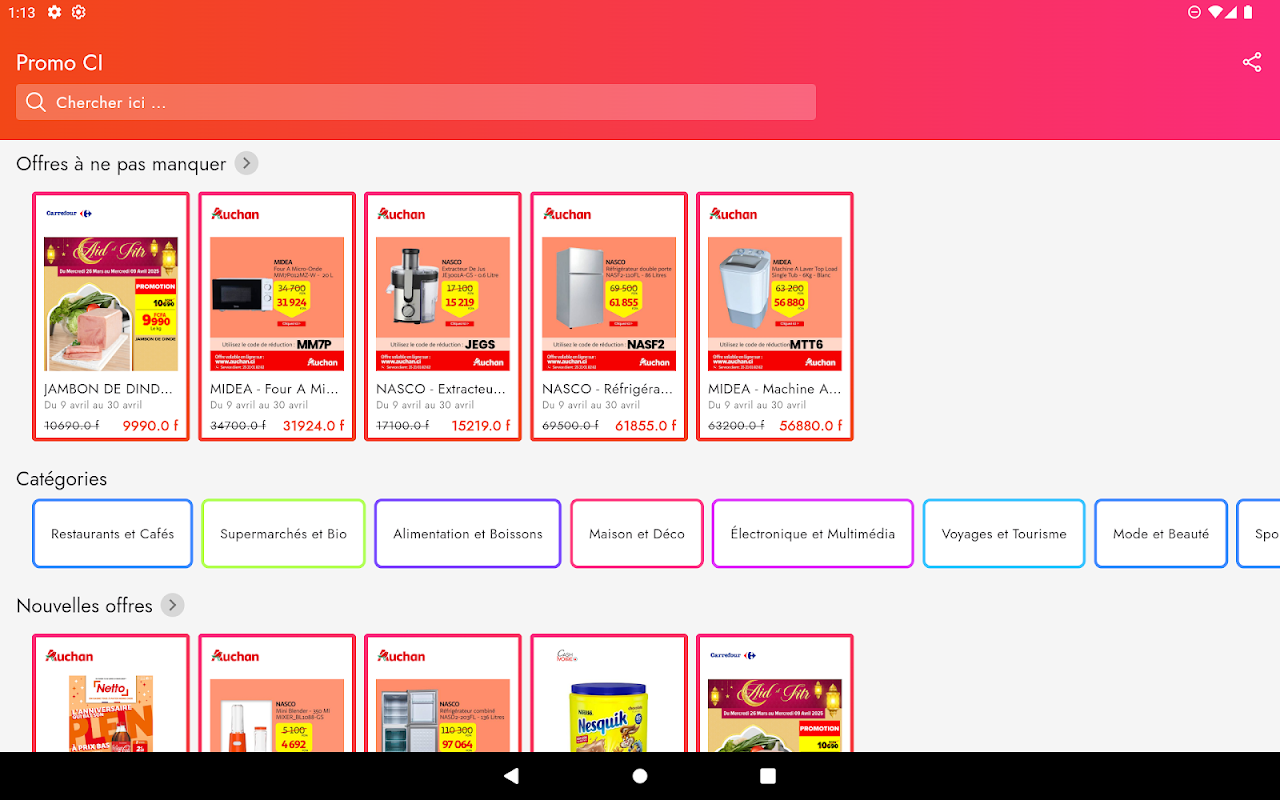Open the Nesquik product image
The image size is (1280, 800).
(609, 715)
